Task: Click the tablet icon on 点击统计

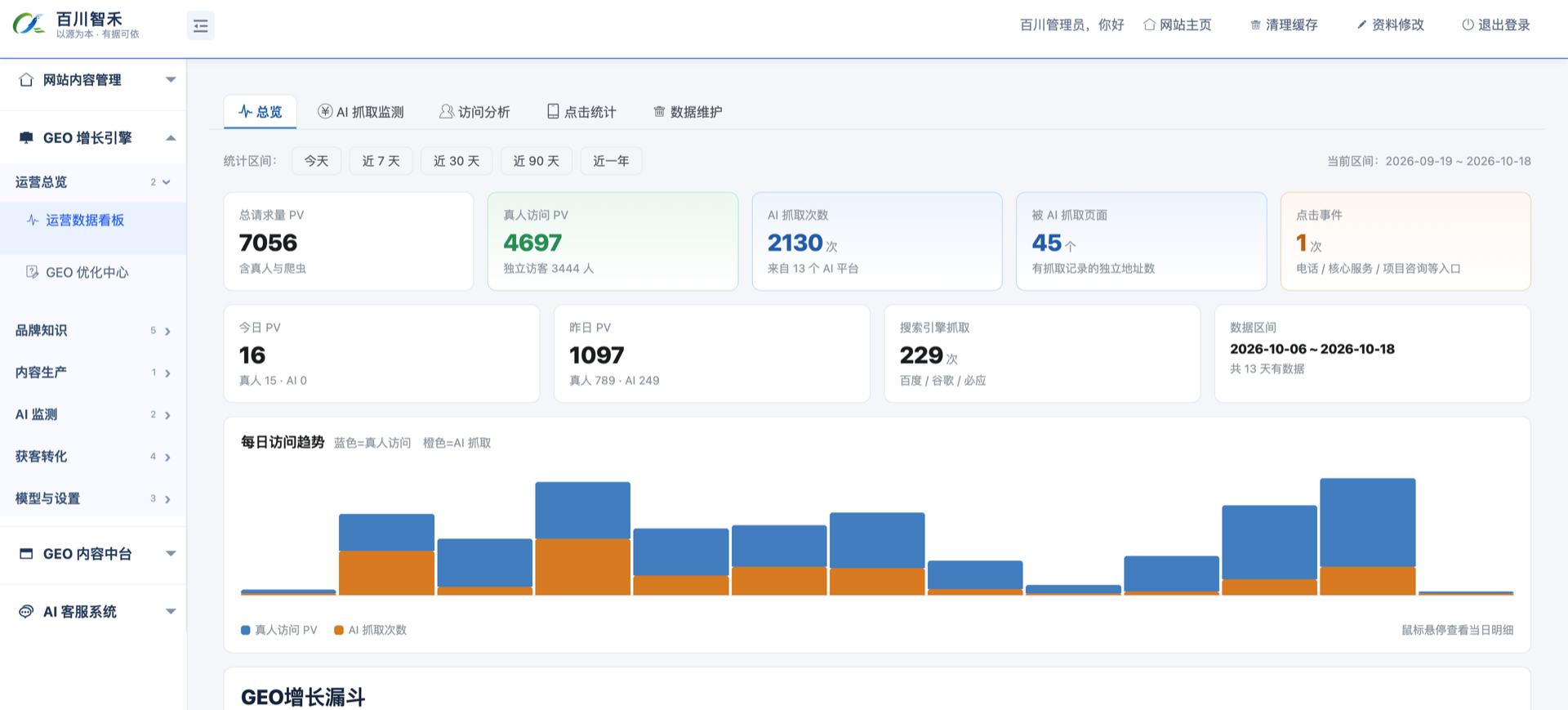Action: pyautogui.click(x=553, y=111)
